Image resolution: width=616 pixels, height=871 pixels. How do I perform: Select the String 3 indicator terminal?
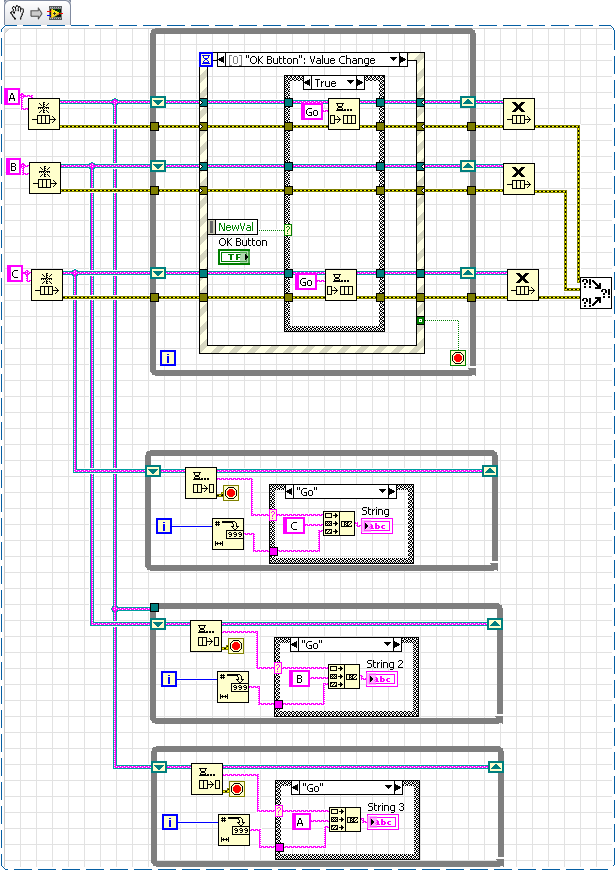tap(381, 822)
